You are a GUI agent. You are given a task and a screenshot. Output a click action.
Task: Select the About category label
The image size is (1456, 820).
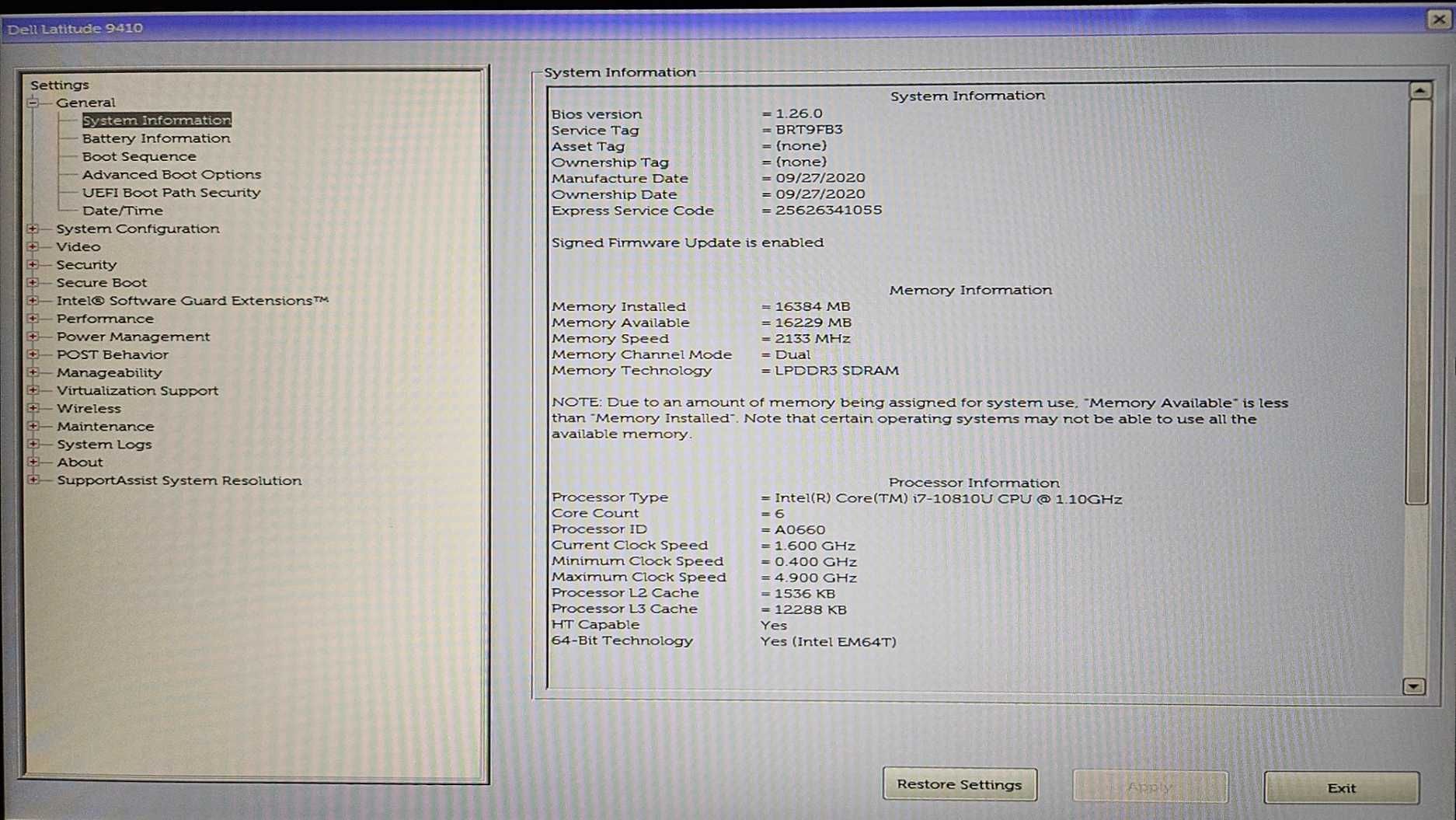tap(79, 462)
